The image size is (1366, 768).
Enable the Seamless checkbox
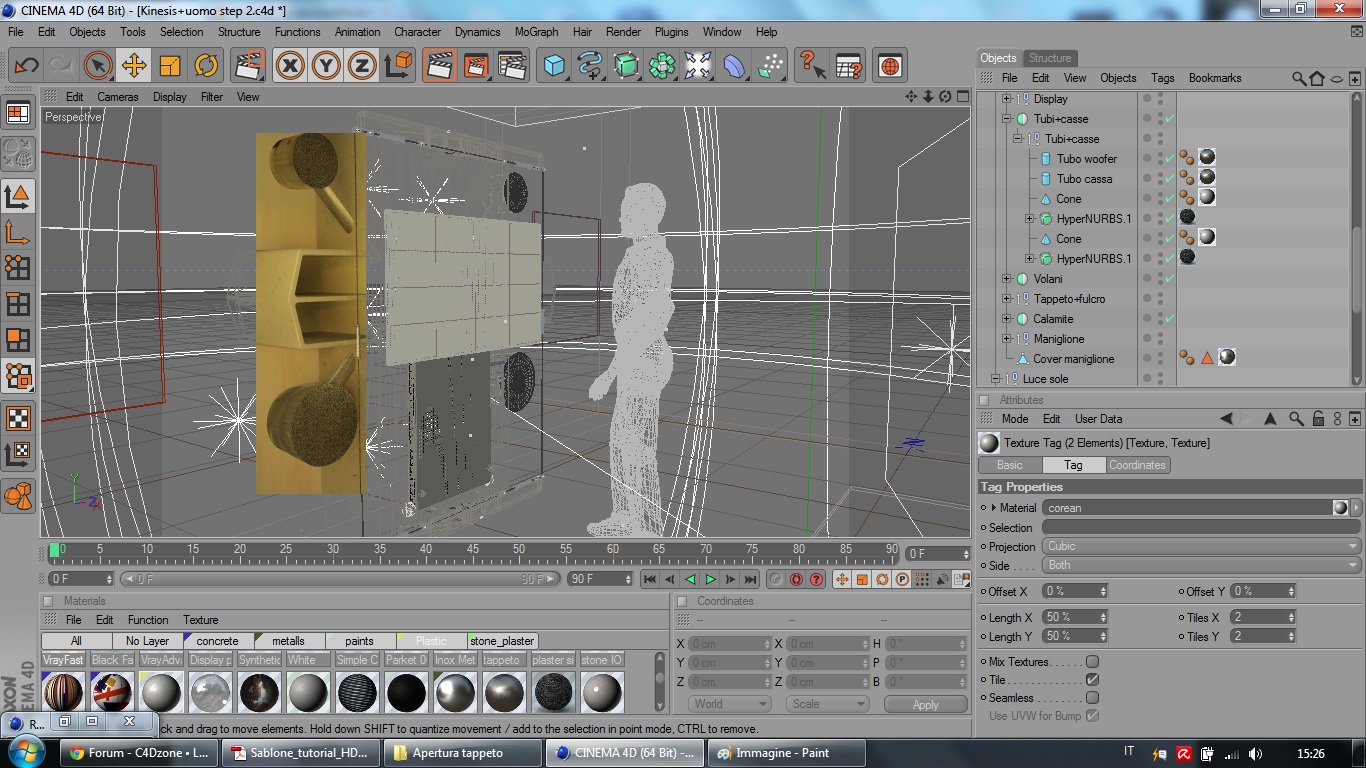click(1092, 698)
